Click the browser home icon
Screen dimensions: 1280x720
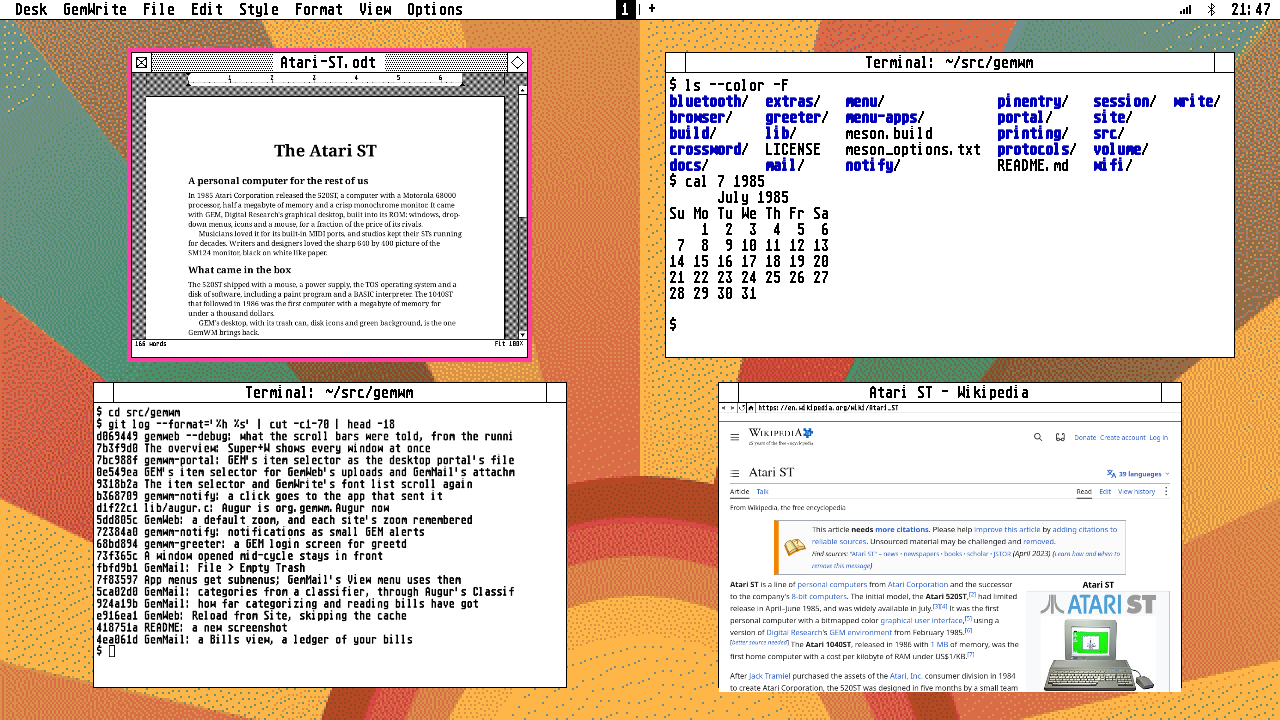coord(751,408)
